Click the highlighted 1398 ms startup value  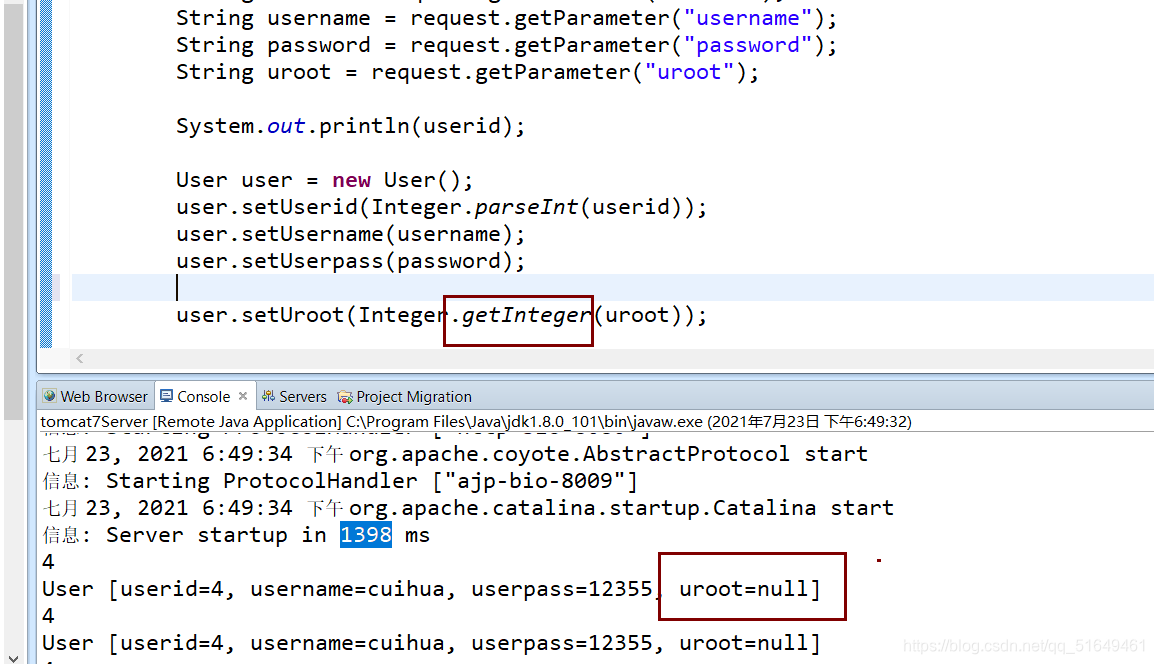365,534
